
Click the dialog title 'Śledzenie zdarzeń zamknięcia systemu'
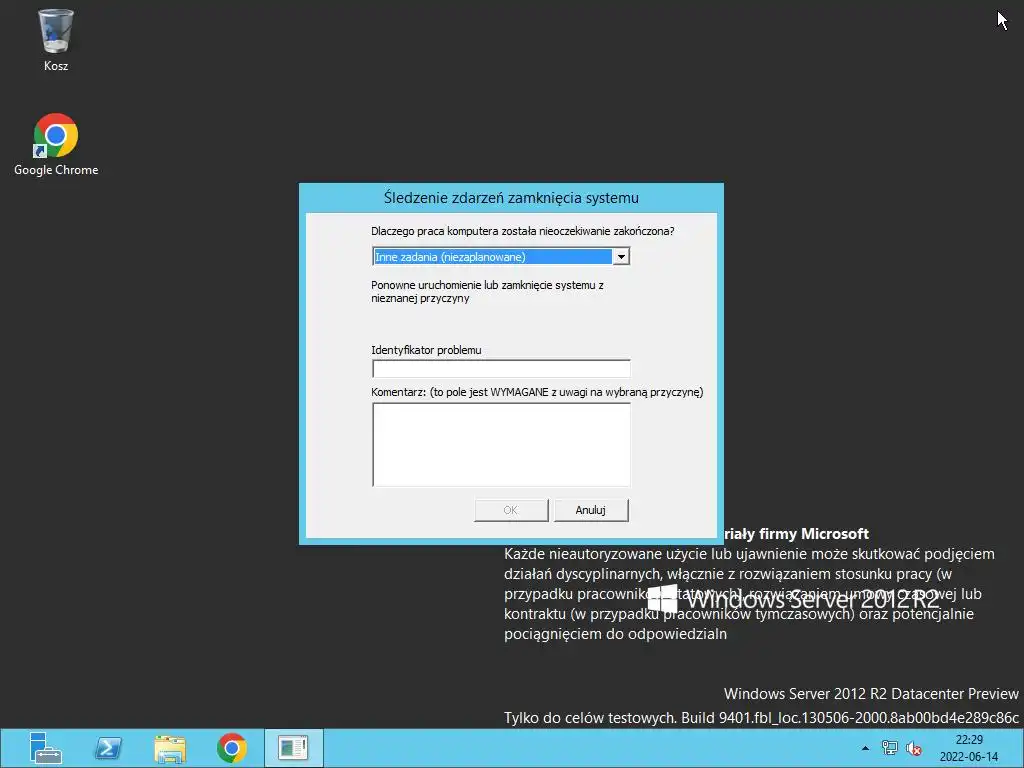pyautogui.click(x=511, y=198)
